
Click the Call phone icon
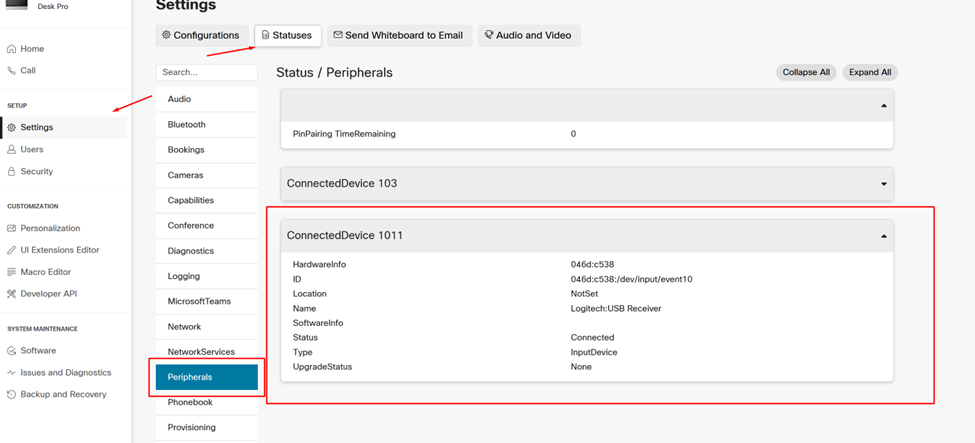[12, 71]
